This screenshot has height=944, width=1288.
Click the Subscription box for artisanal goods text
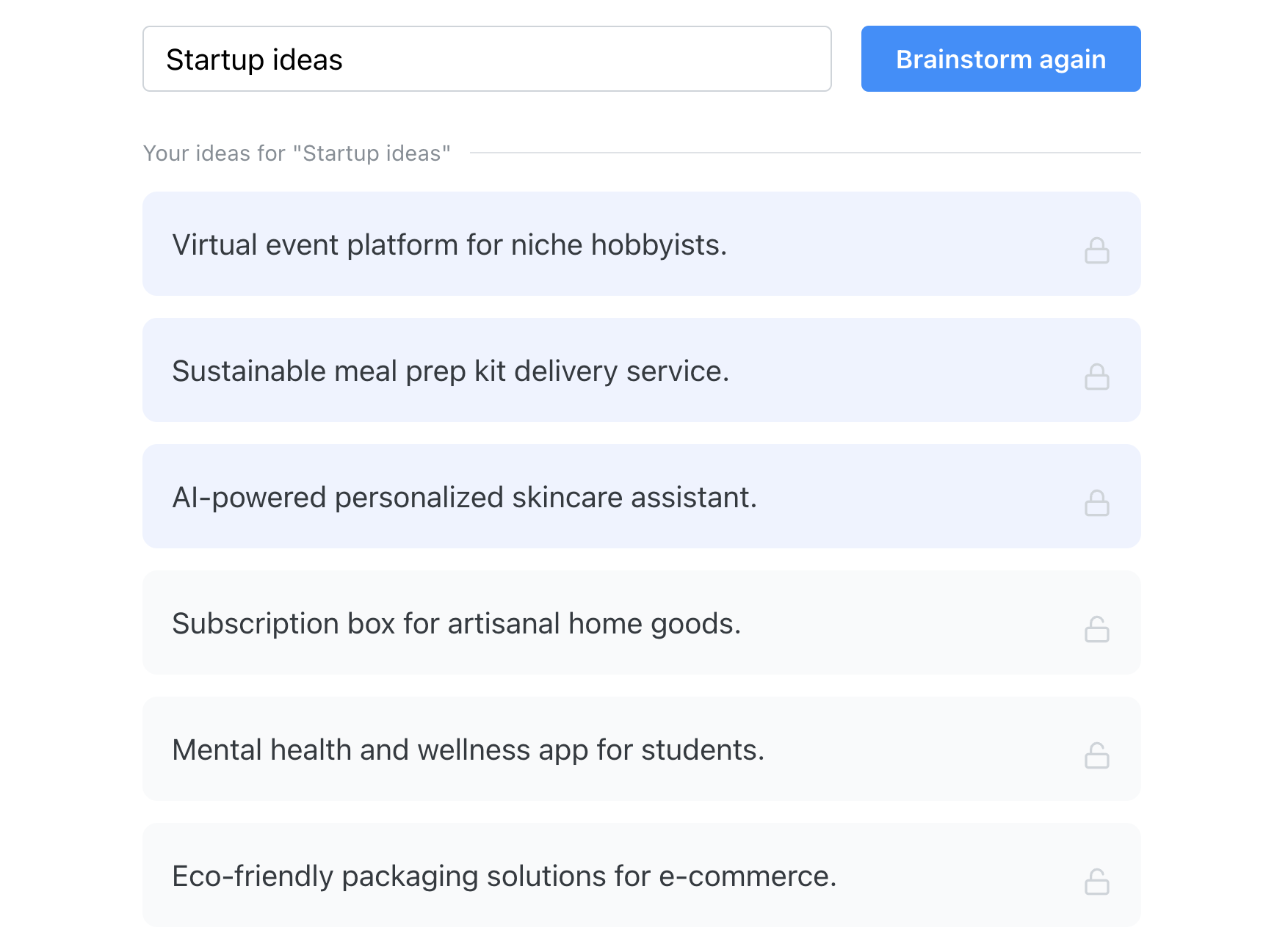(x=456, y=623)
